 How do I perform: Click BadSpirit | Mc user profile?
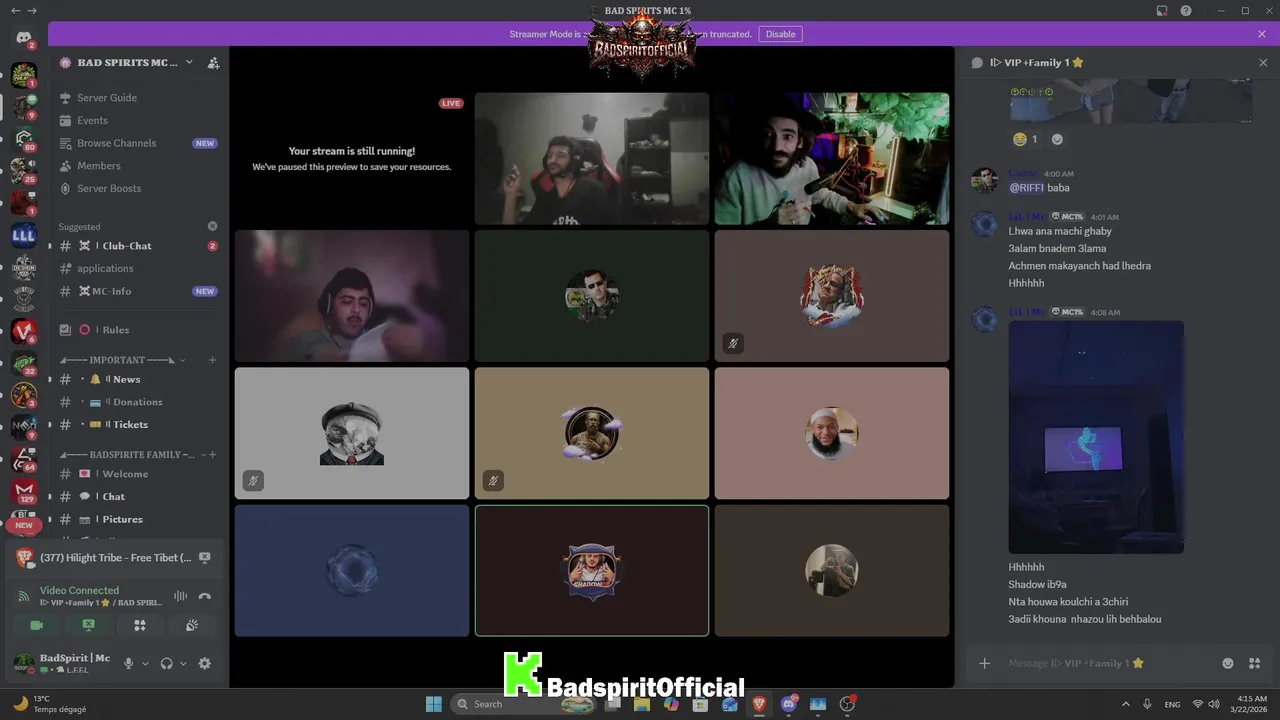coord(62,663)
